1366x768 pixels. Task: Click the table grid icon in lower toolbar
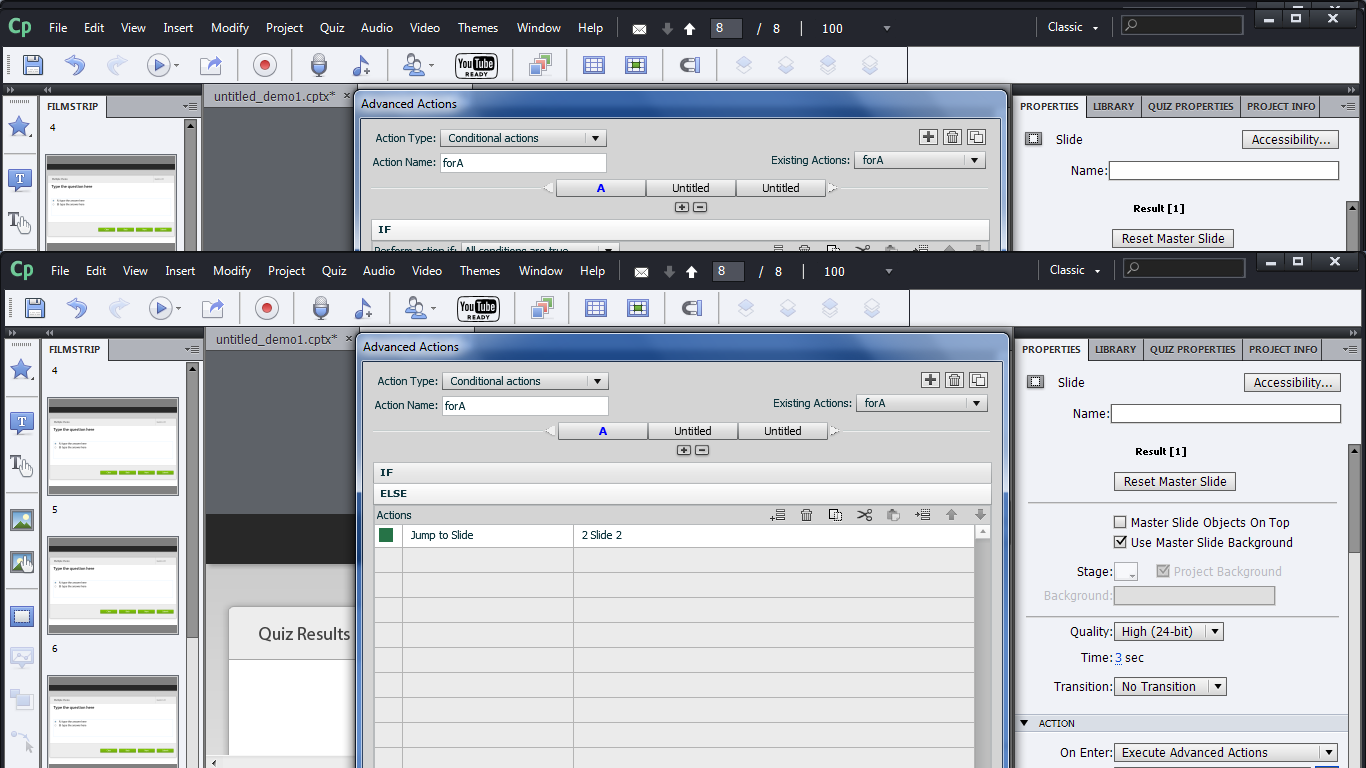pyautogui.click(x=596, y=308)
